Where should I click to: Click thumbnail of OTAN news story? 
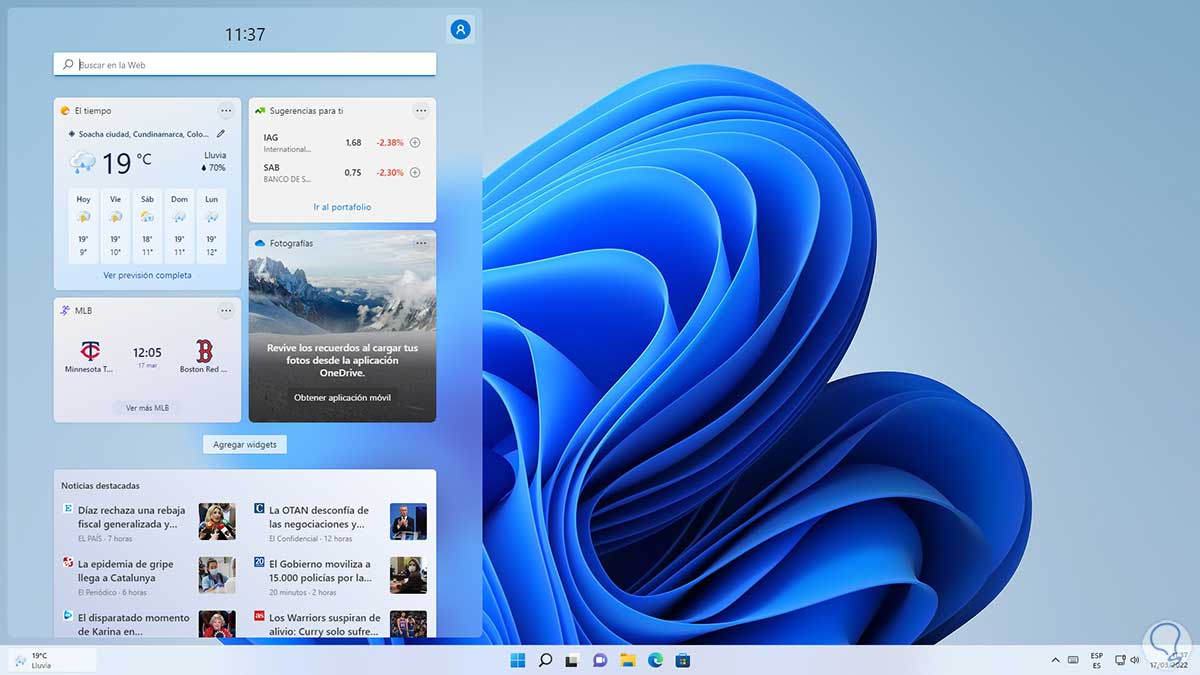(408, 521)
